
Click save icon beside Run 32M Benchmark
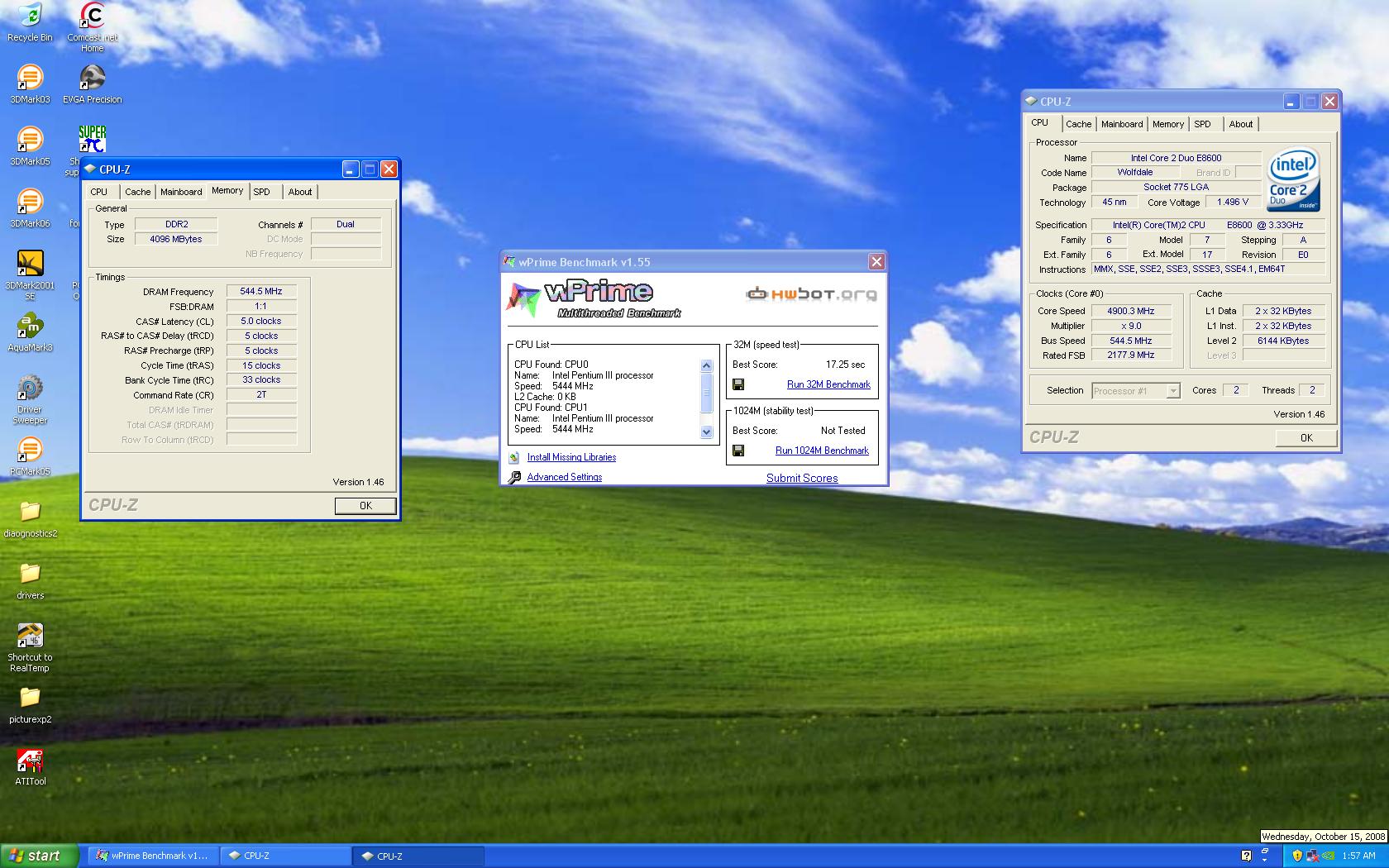(738, 384)
